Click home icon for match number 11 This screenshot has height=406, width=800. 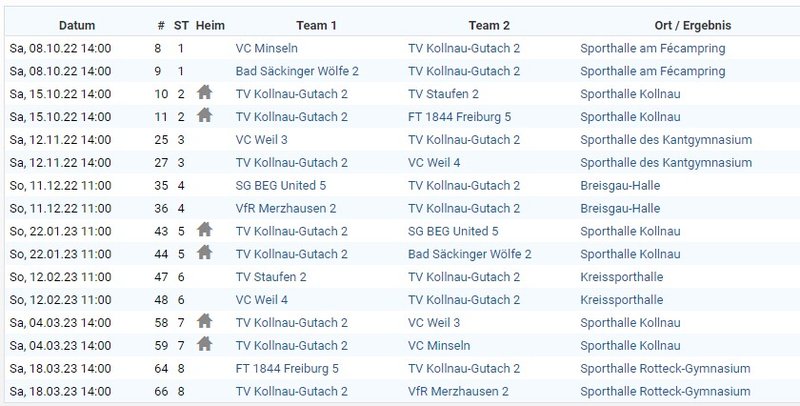[x=205, y=115]
